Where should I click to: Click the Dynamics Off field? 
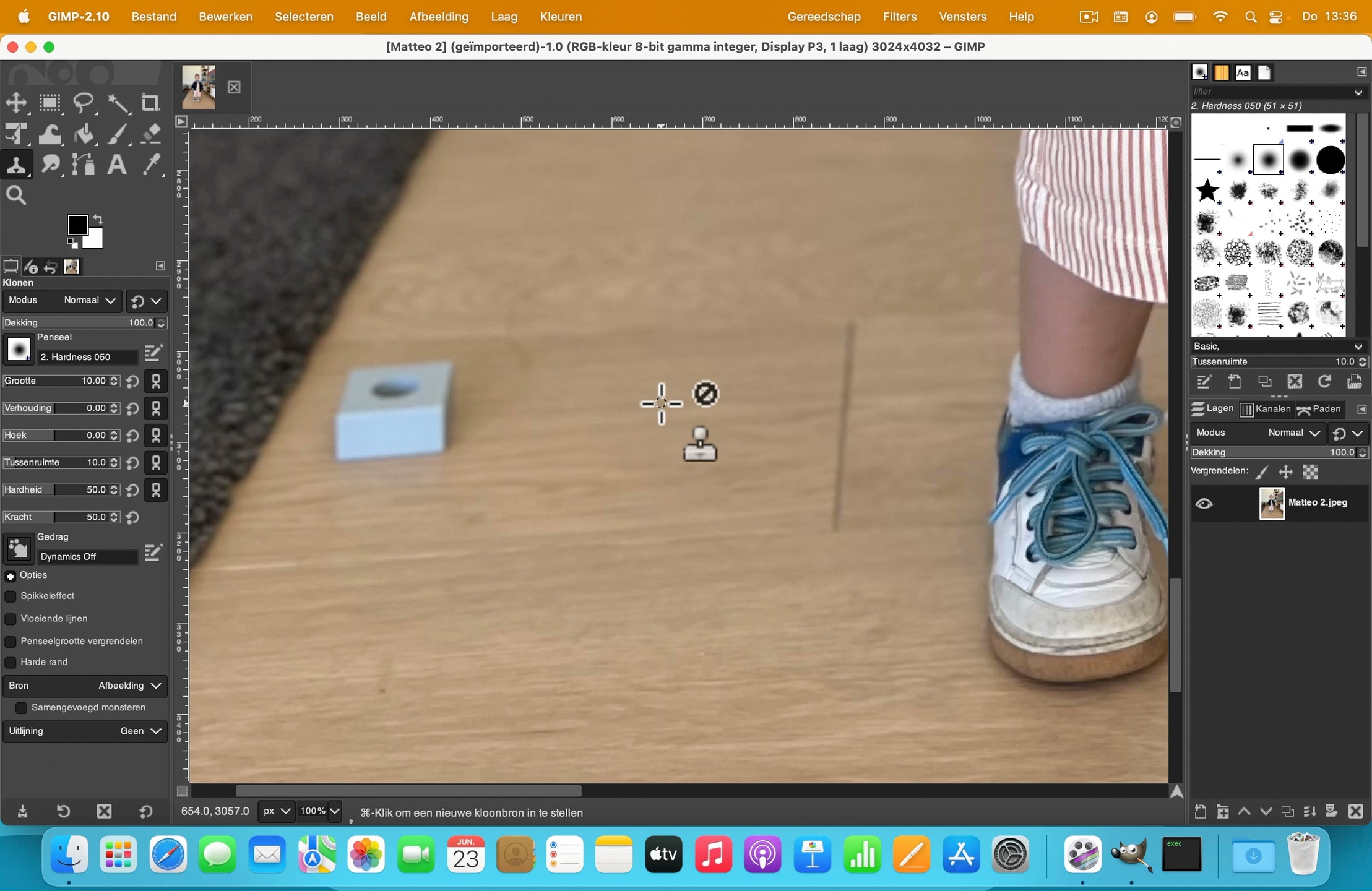87,556
